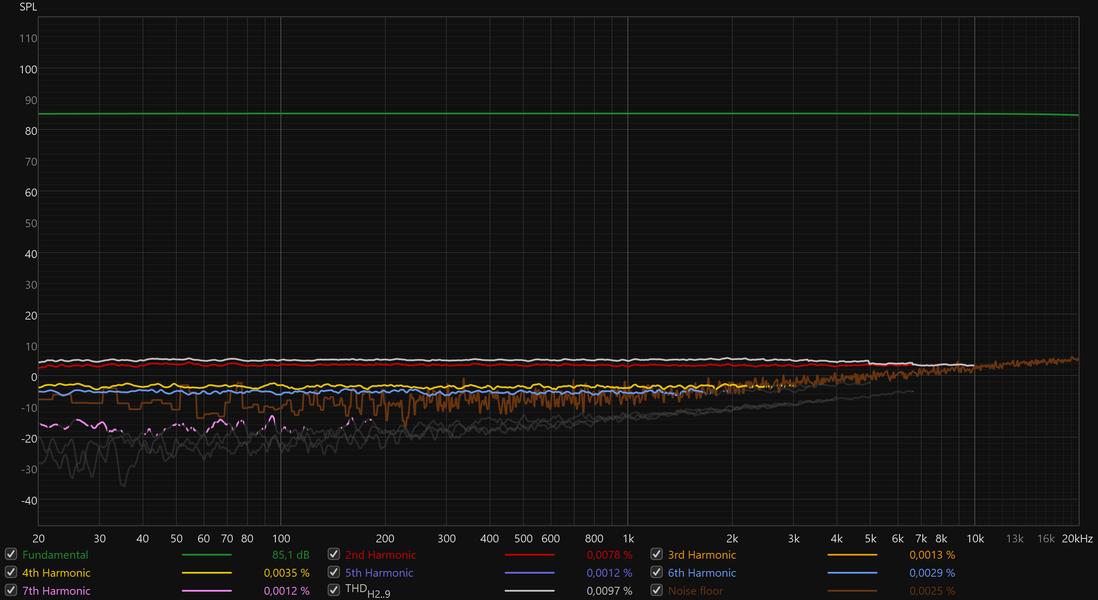Viewport: 1098px width, 600px height.
Task: Click the SPL axis label
Action: pyautogui.click(x=27, y=7)
